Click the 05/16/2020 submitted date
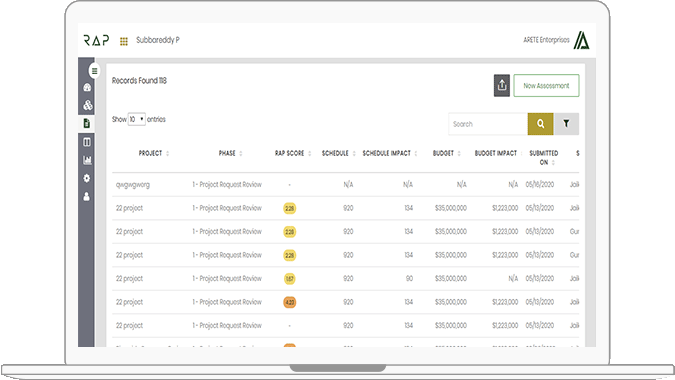675x380 pixels. tap(539, 185)
